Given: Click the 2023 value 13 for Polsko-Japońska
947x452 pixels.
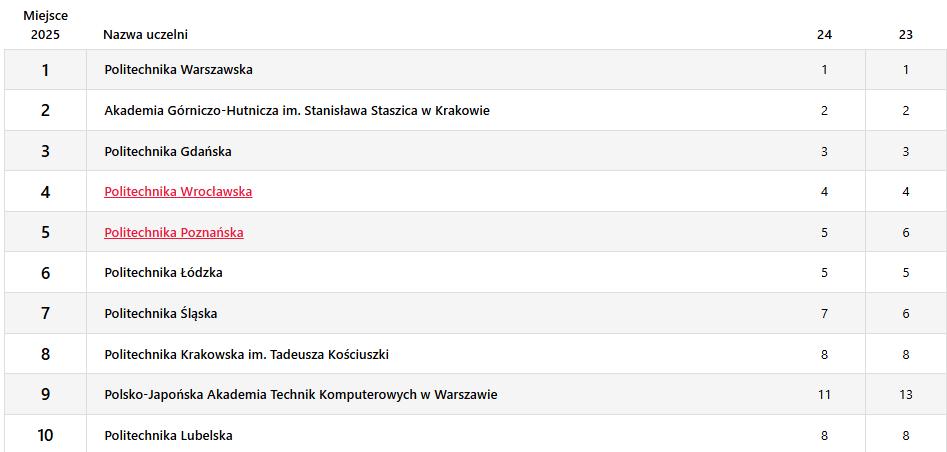Looking at the screenshot, I should coord(906,395).
